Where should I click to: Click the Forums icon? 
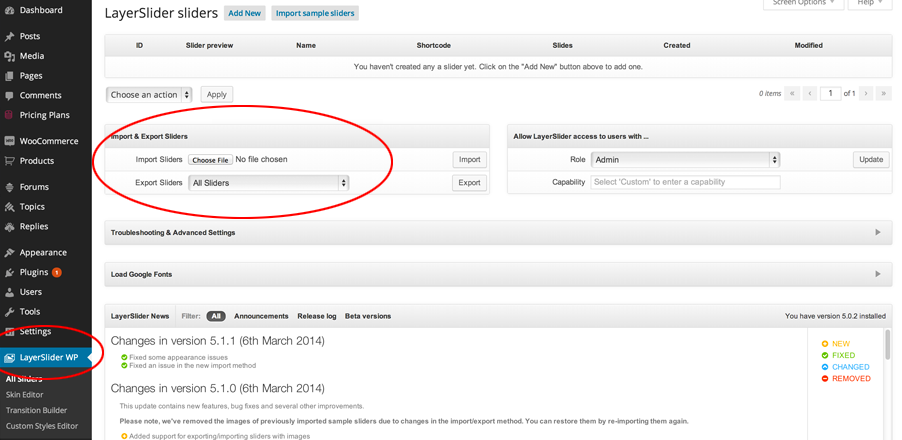point(9,187)
